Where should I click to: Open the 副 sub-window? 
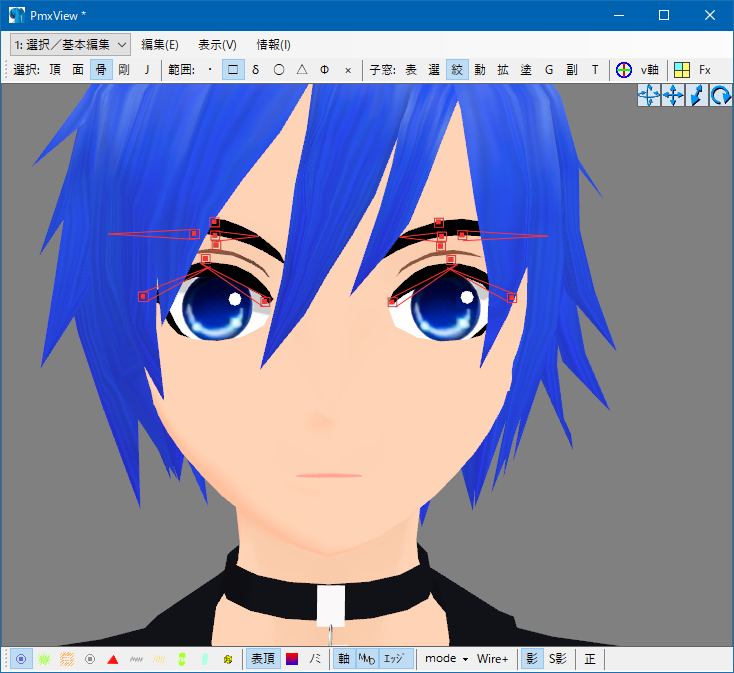tap(572, 70)
